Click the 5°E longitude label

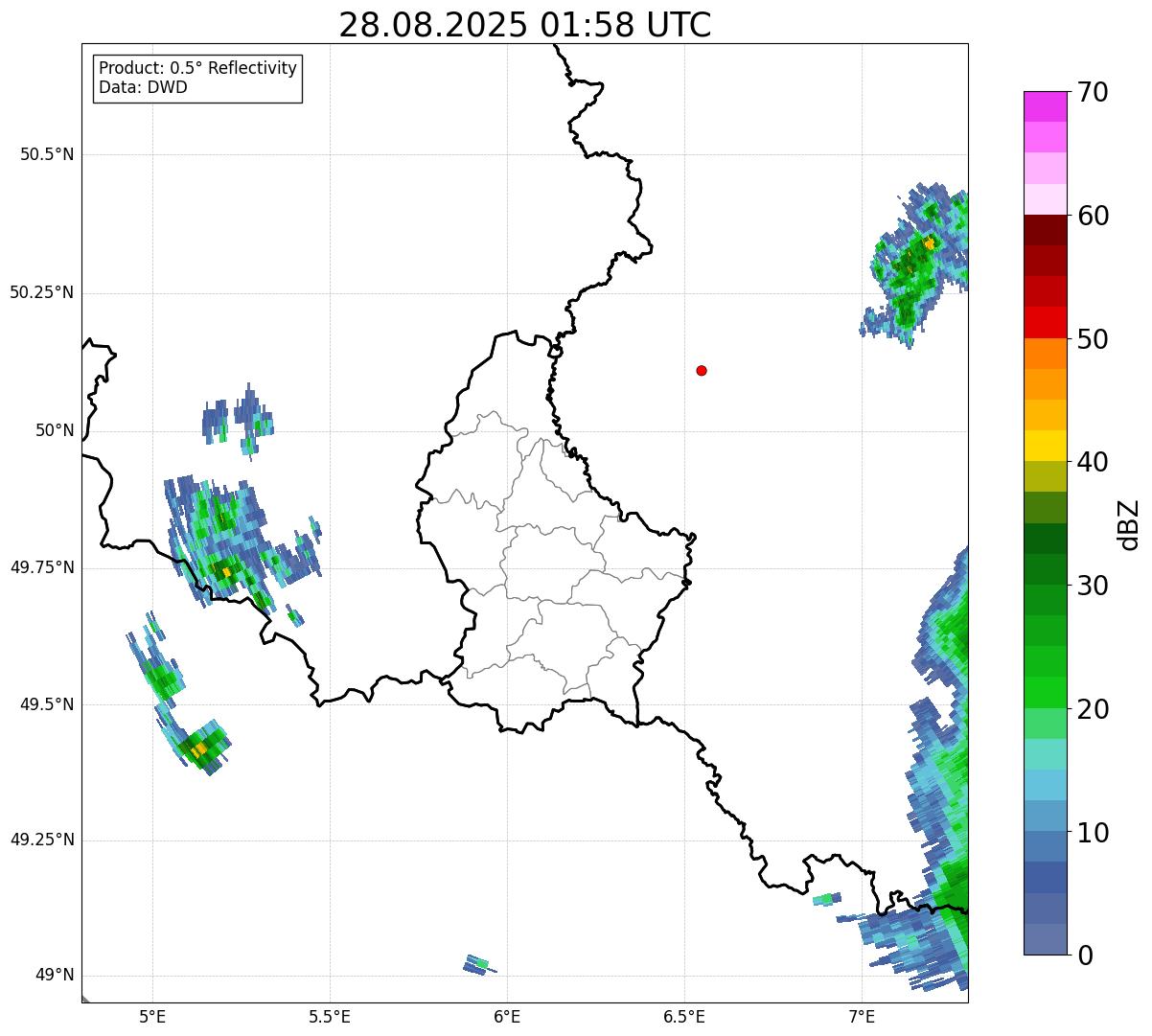click(152, 1016)
